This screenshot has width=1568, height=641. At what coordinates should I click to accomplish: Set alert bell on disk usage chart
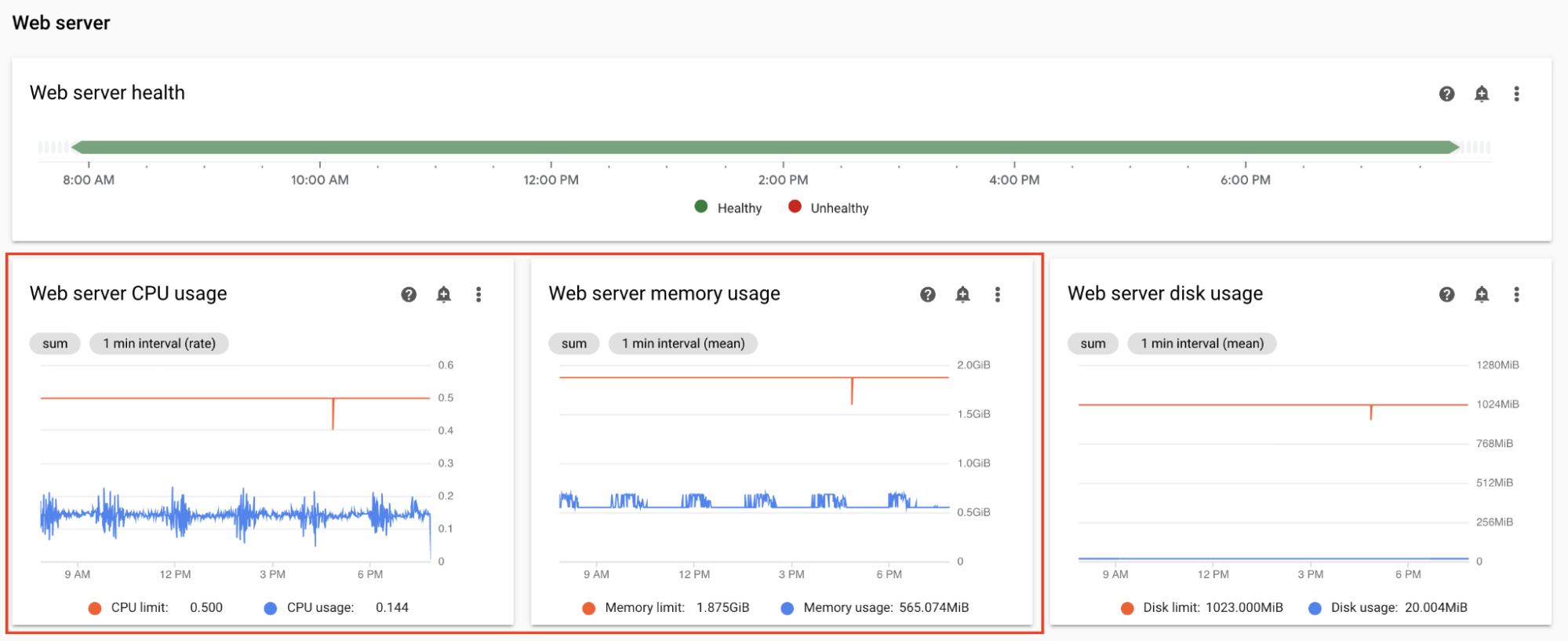click(1481, 294)
